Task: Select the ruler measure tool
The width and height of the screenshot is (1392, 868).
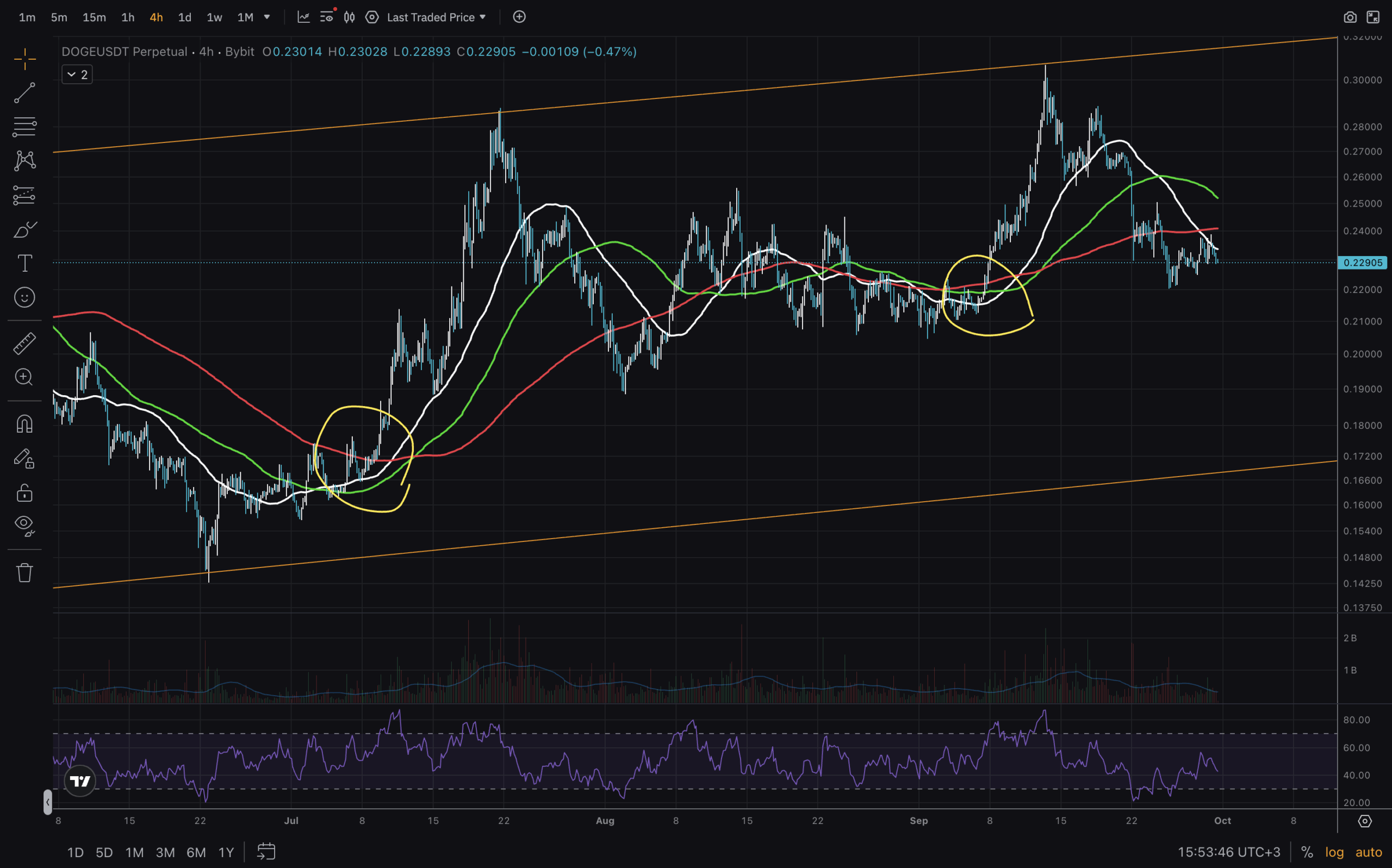Action: click(x=24, y=344)
